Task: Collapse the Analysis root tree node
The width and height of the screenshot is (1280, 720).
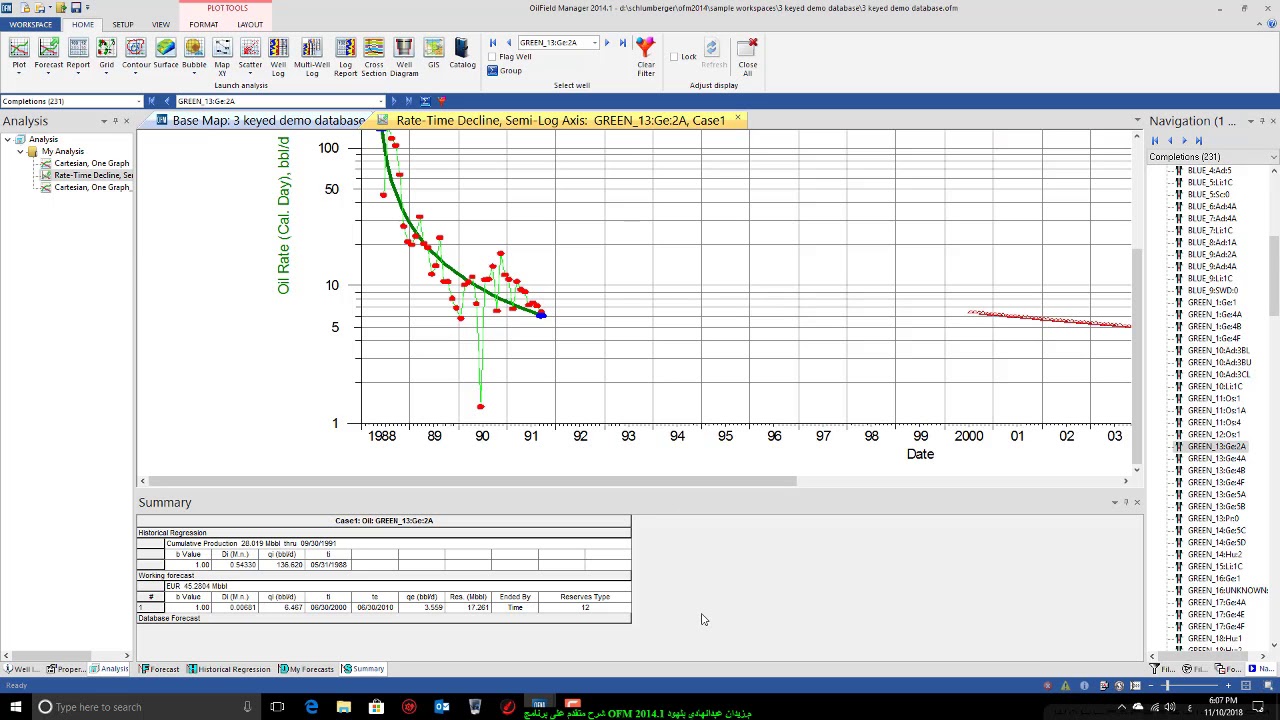Action: [8, 139]
